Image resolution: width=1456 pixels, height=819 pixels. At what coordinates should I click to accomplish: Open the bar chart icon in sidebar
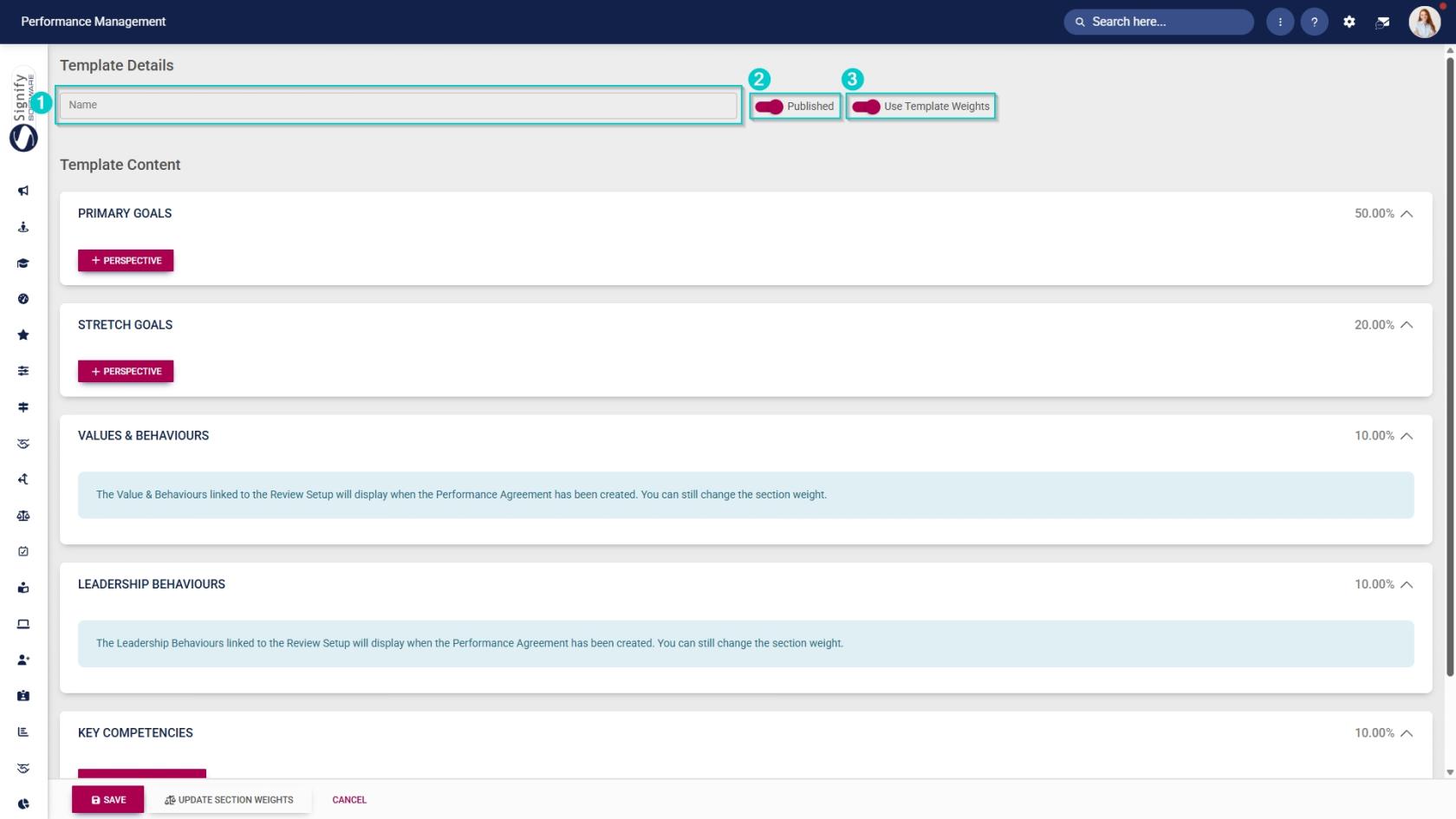(x=23, y=732)
